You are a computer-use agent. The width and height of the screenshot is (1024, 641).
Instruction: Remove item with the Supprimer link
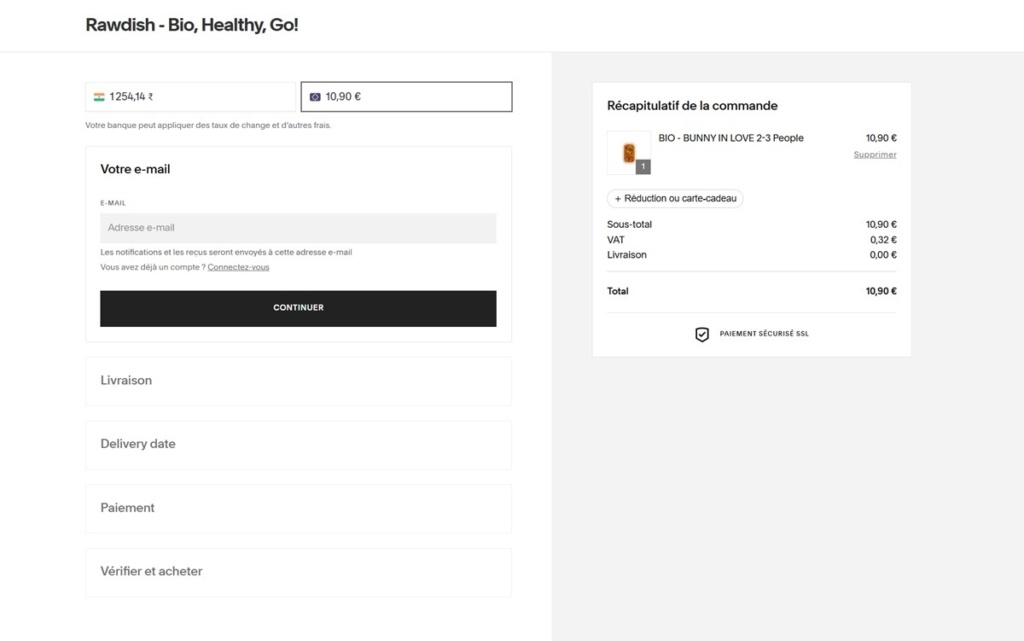(874, 155)
